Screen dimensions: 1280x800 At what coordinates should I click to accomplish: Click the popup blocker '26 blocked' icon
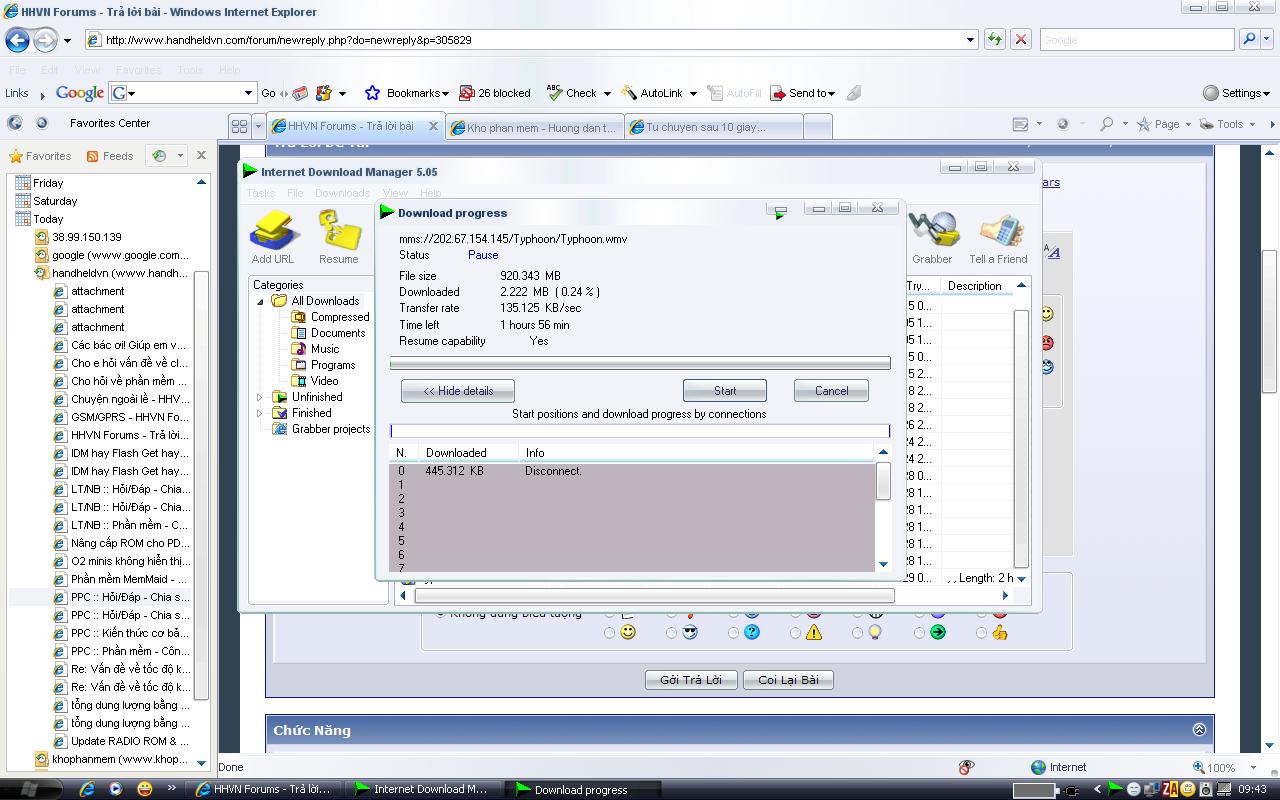[466, 93]
